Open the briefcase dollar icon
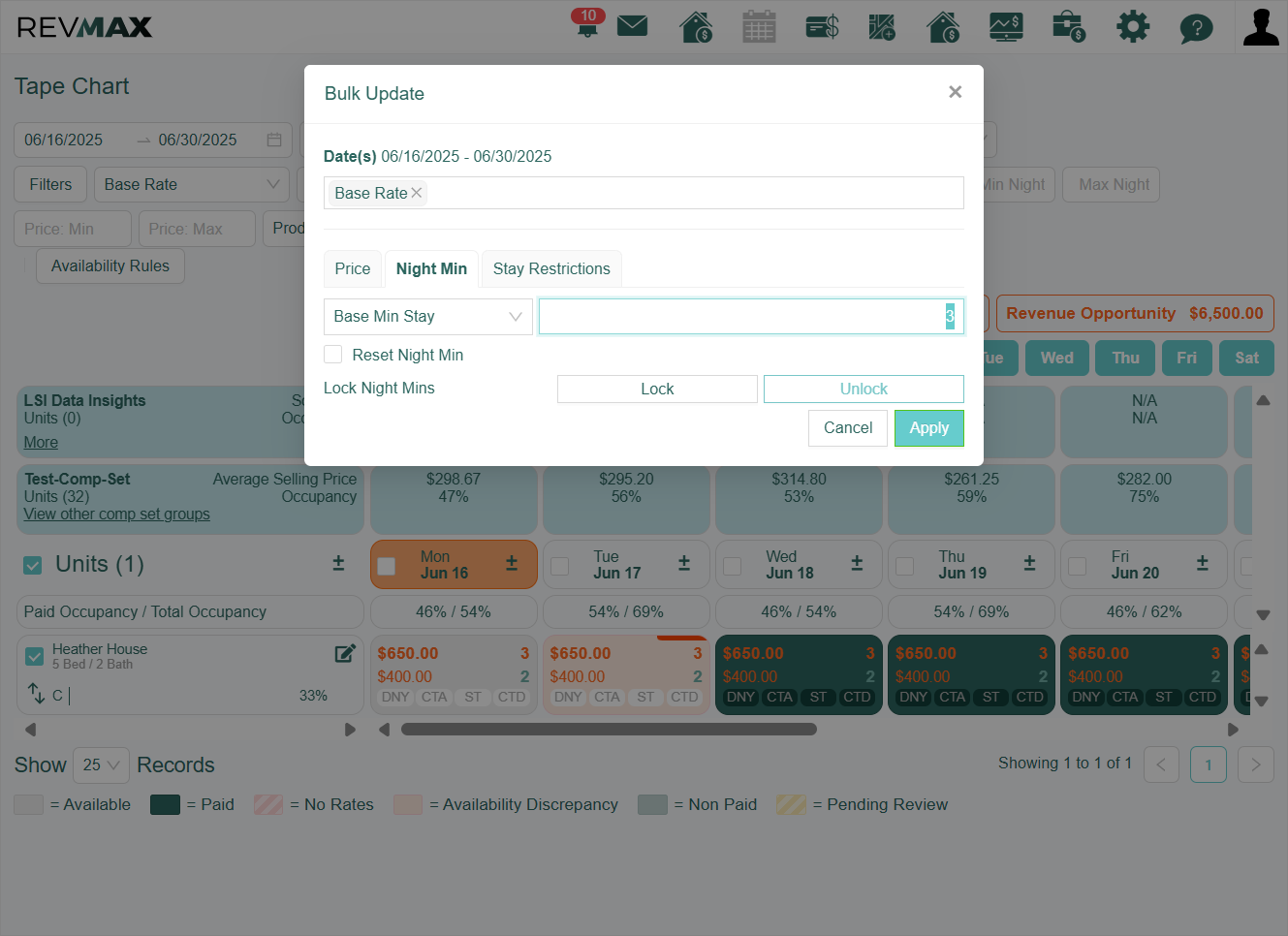Image resolution: width=1288 pixels, height=936 pixels. pos(1069,26)
